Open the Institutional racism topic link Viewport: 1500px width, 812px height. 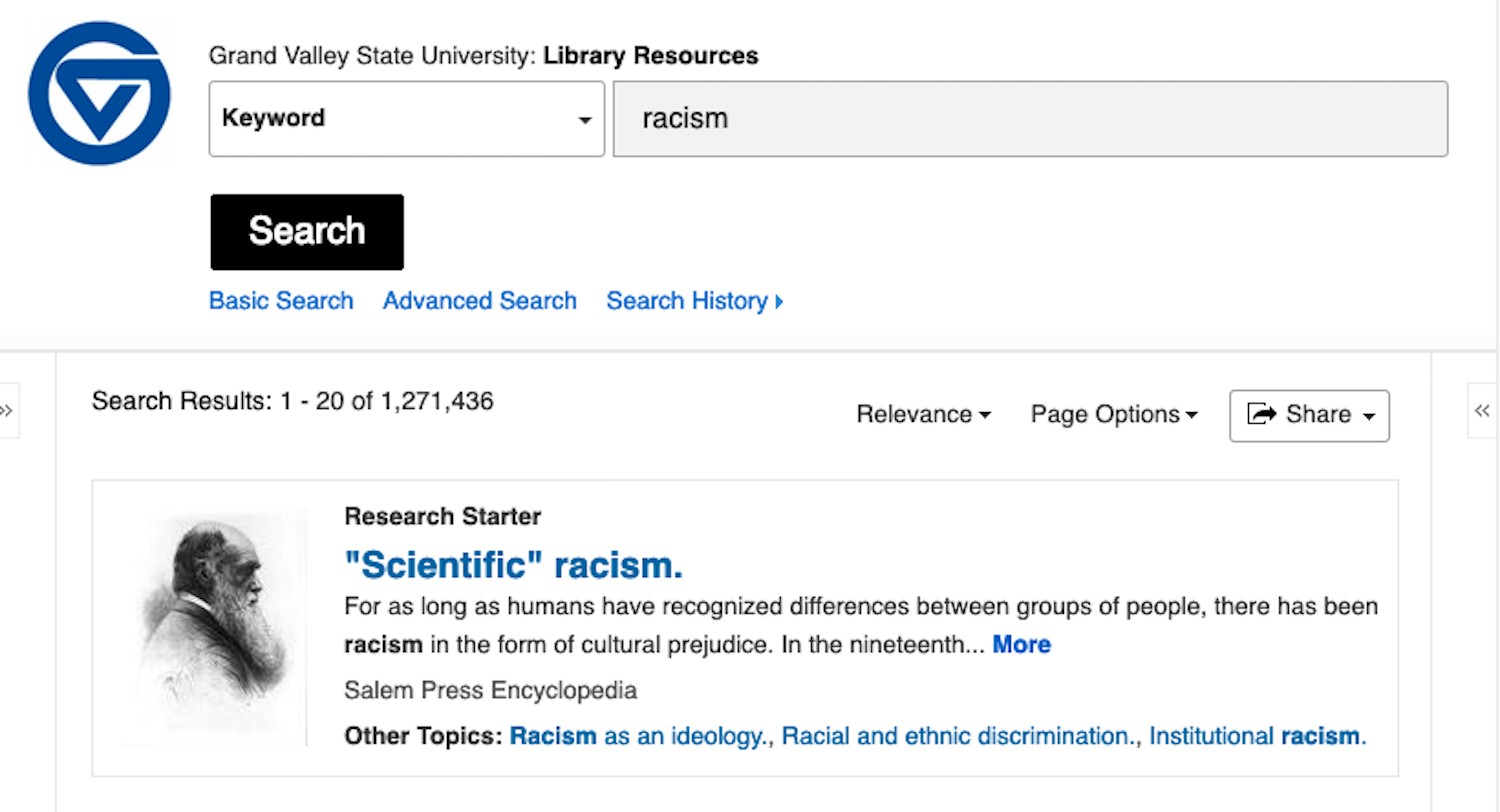click(x=1257, y=737)
